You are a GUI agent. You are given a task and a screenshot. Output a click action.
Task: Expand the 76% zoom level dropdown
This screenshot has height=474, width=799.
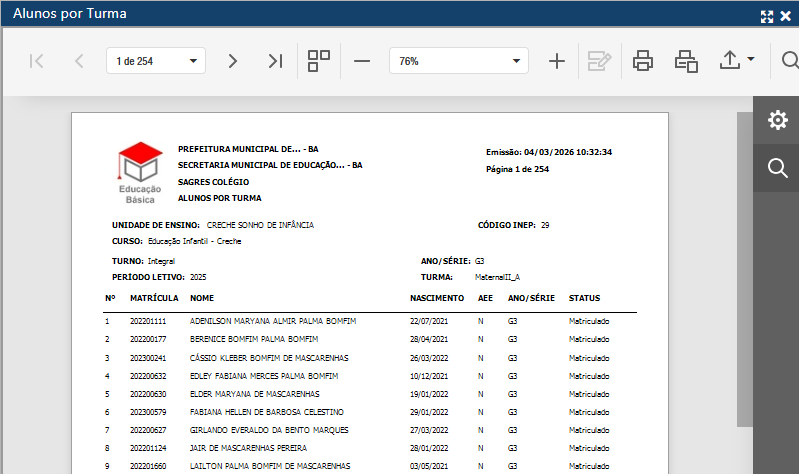pyautogui.click(x=458, y=61)
